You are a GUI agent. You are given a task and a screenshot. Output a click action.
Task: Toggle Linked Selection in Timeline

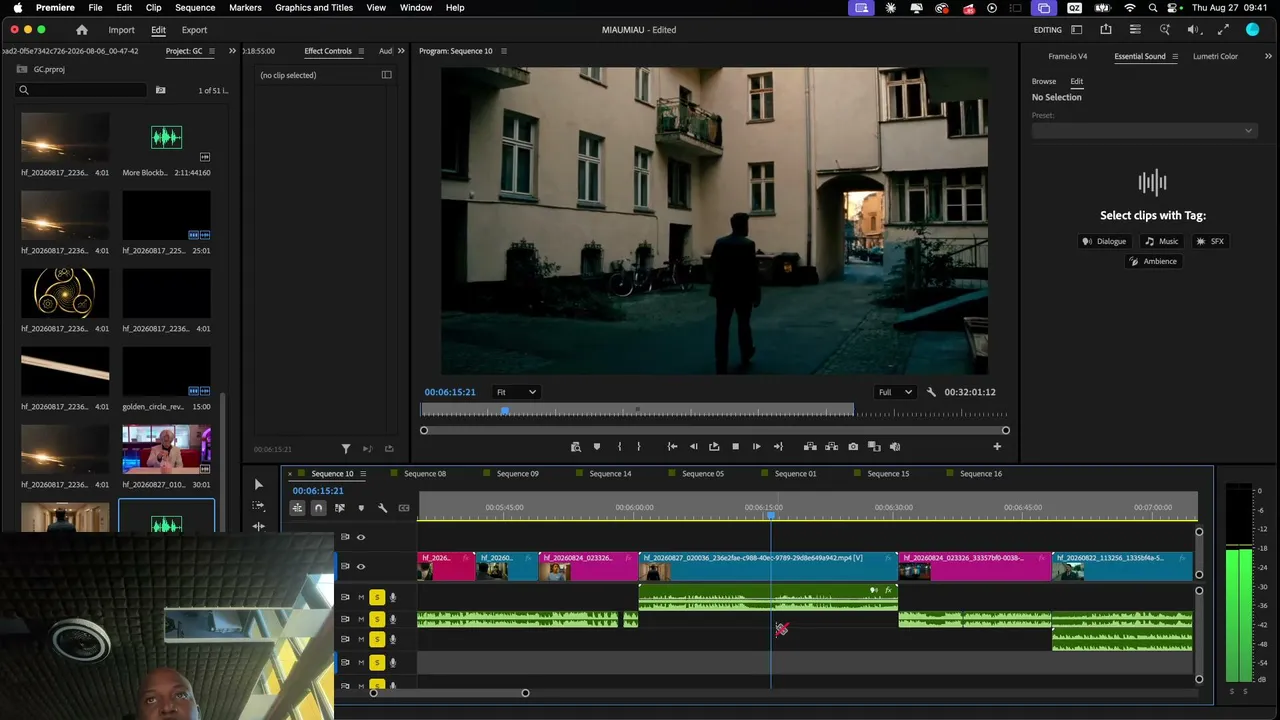pyautogui.click(x=340, y=508)
